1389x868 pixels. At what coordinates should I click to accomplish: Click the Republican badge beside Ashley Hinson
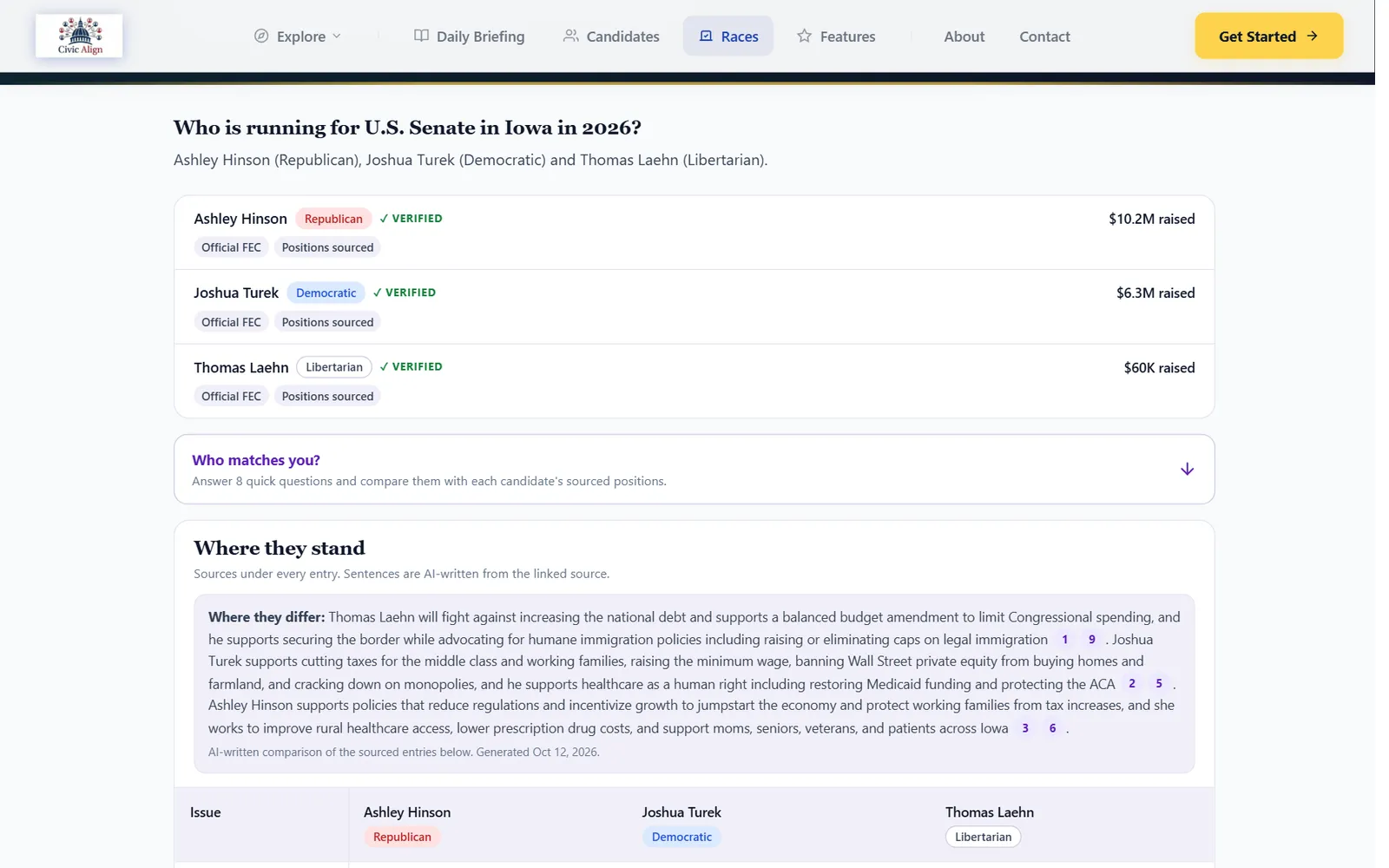point(333,219)
